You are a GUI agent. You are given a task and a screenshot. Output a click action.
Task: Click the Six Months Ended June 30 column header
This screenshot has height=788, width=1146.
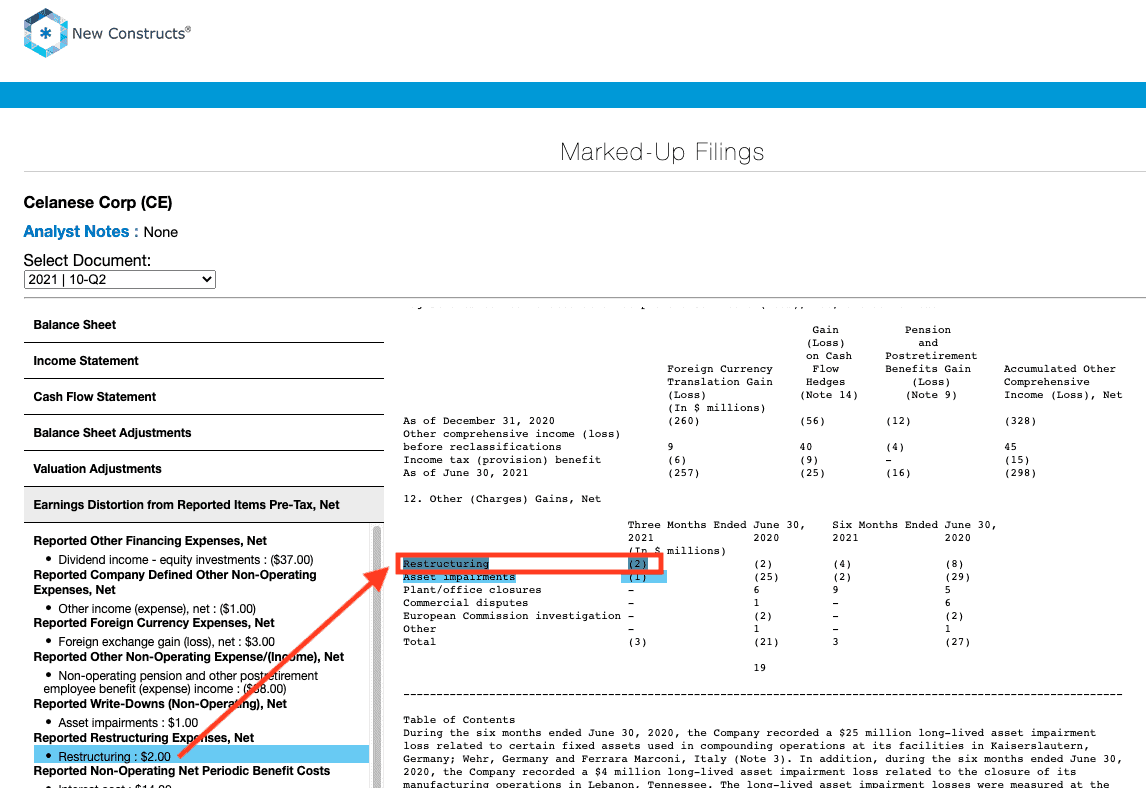tap(914, 525)
